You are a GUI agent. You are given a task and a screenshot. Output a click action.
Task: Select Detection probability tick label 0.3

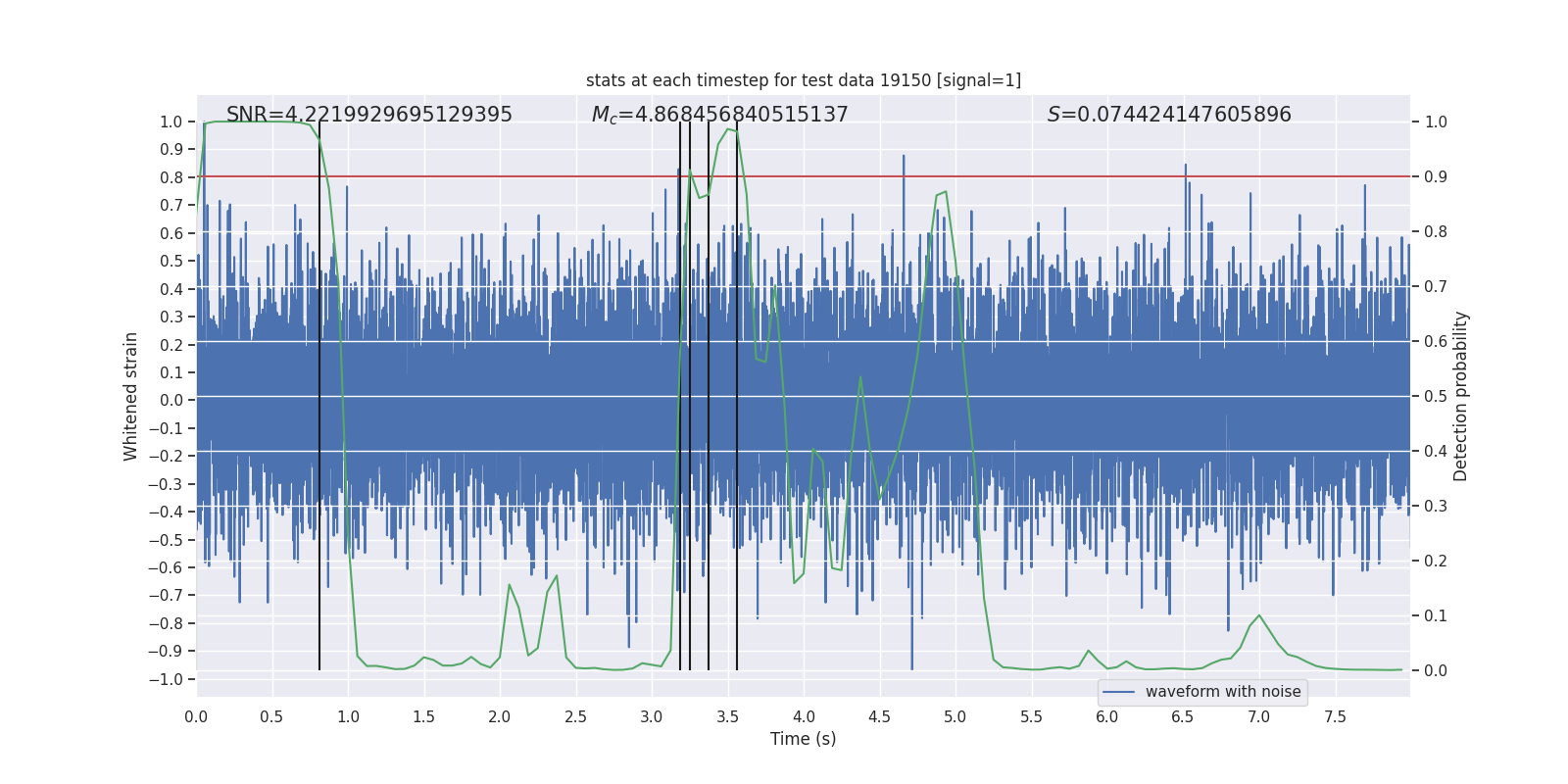coord(1436,507)
